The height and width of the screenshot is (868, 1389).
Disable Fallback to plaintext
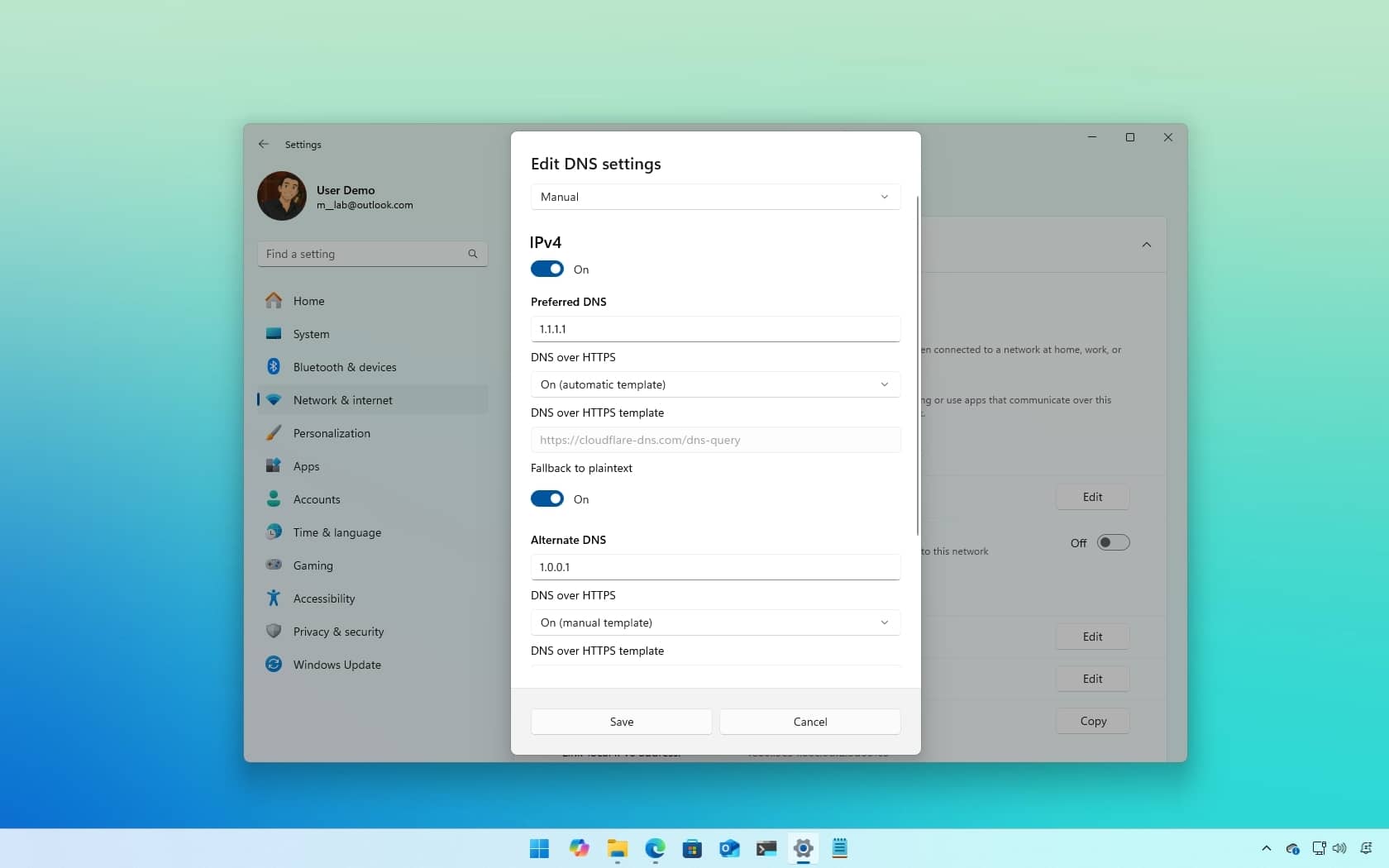tap(547, 498)
